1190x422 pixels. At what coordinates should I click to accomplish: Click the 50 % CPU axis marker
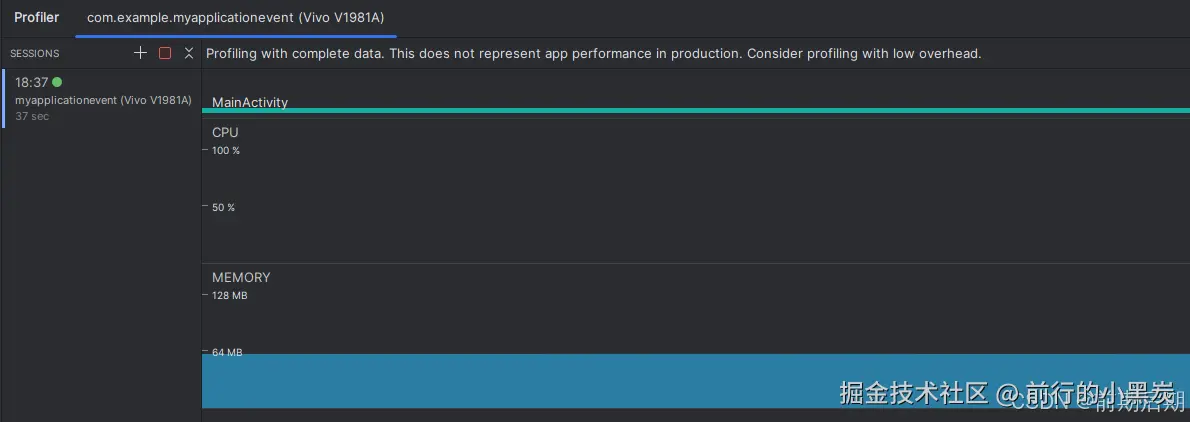tap(223, 208)
